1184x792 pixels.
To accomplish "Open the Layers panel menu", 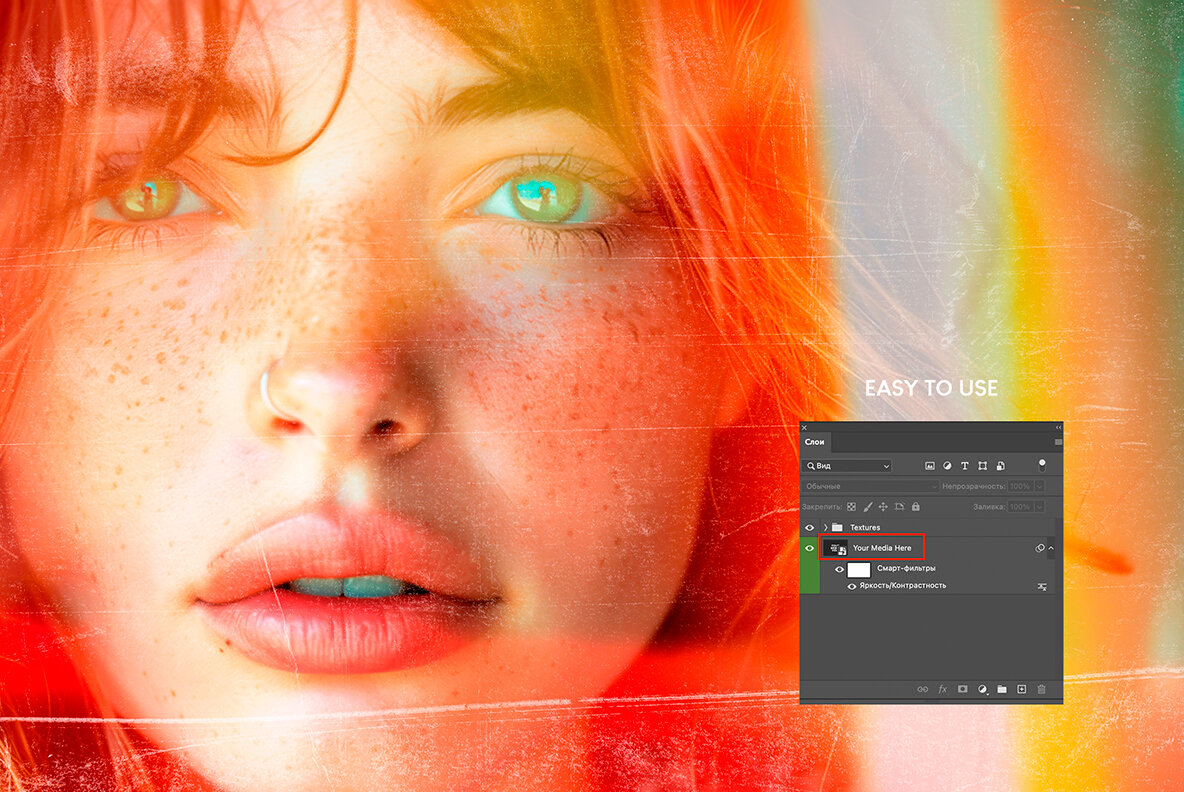I will pyautogui.click(x=1059, y=440).
